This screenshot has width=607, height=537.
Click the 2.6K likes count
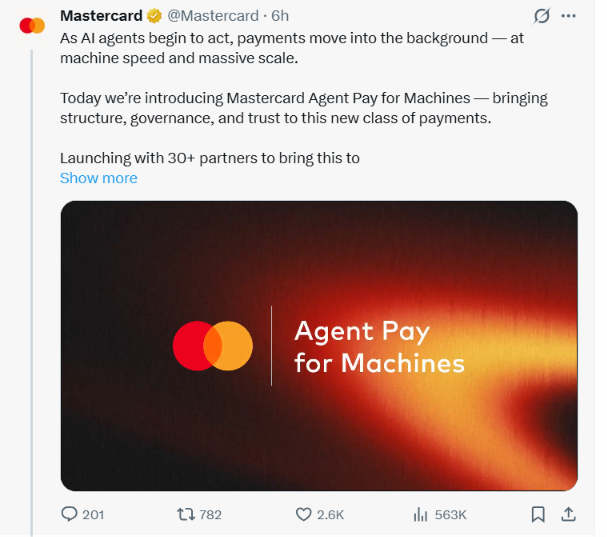[330, 515]
